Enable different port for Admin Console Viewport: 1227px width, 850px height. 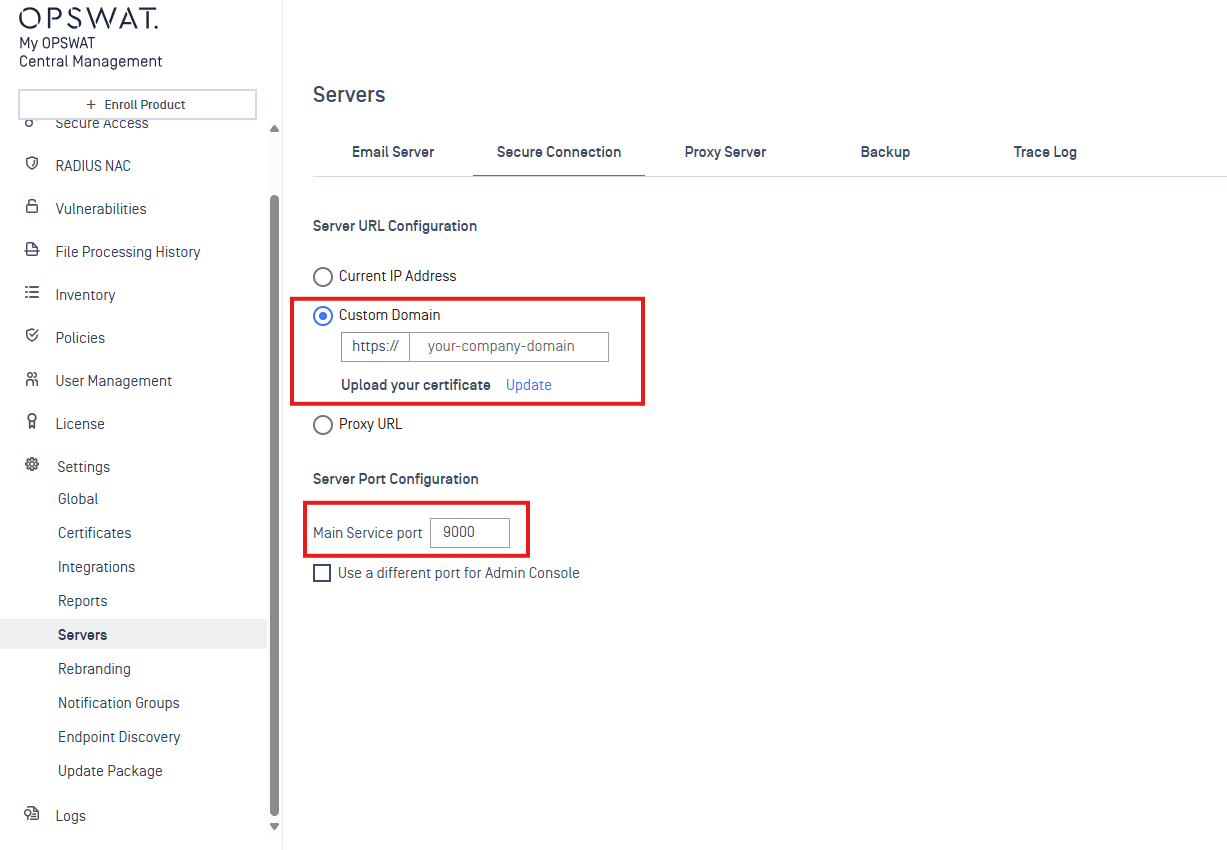[x=322, y=574]
